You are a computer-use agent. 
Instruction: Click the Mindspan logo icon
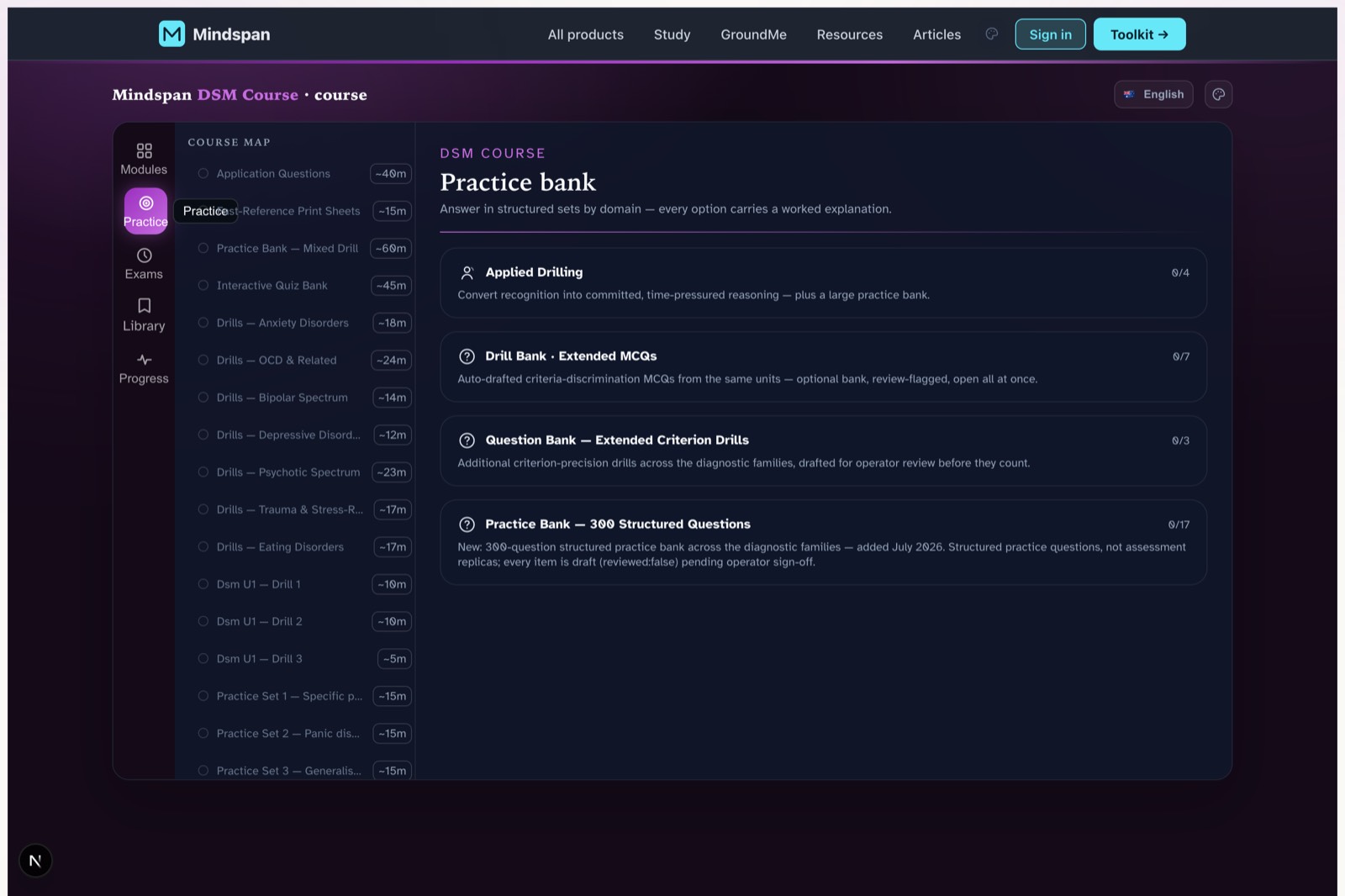click(171, 34)
